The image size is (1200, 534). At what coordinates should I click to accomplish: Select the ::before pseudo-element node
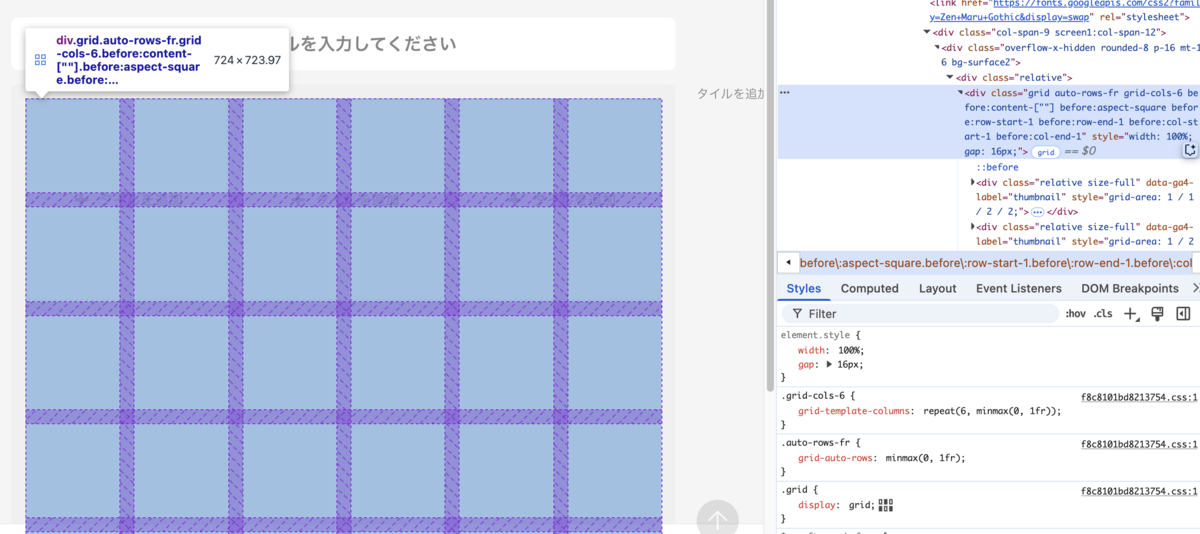997,167
